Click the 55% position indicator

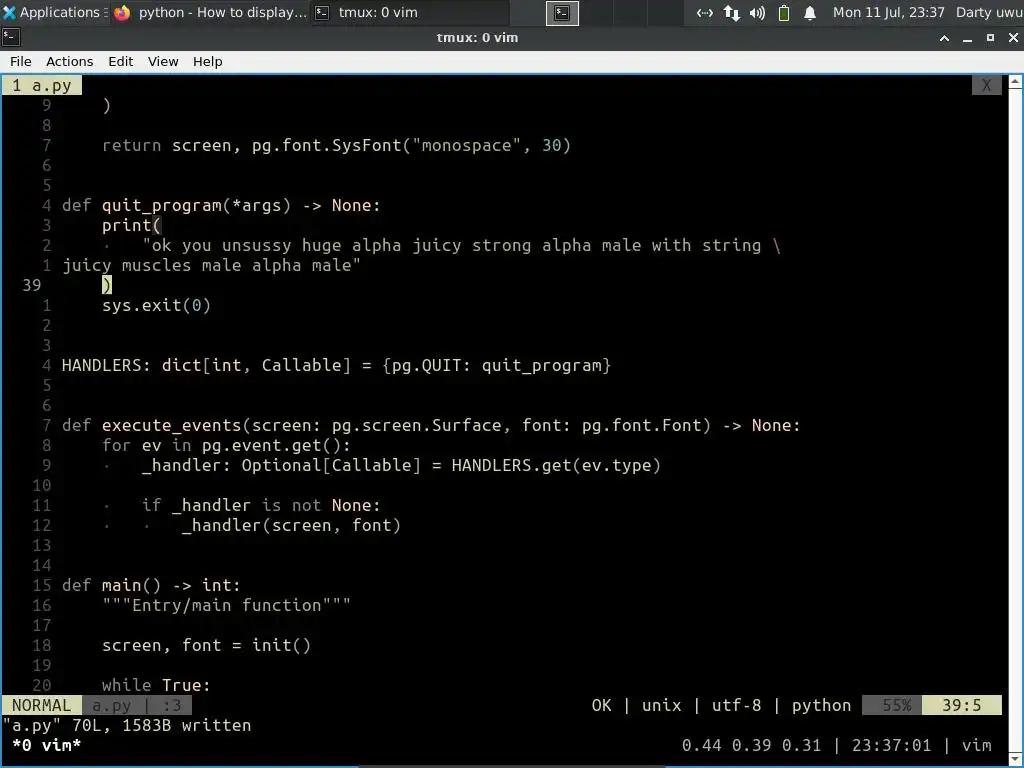(x=892, y=705)
